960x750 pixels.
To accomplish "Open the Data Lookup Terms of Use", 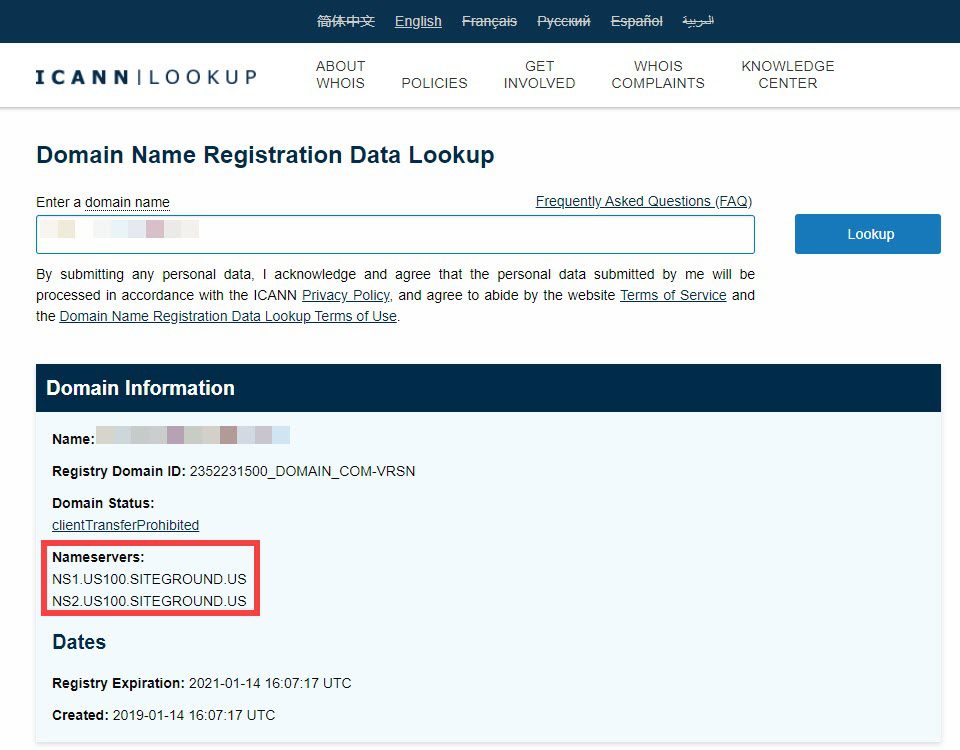I will click(229, 316).
